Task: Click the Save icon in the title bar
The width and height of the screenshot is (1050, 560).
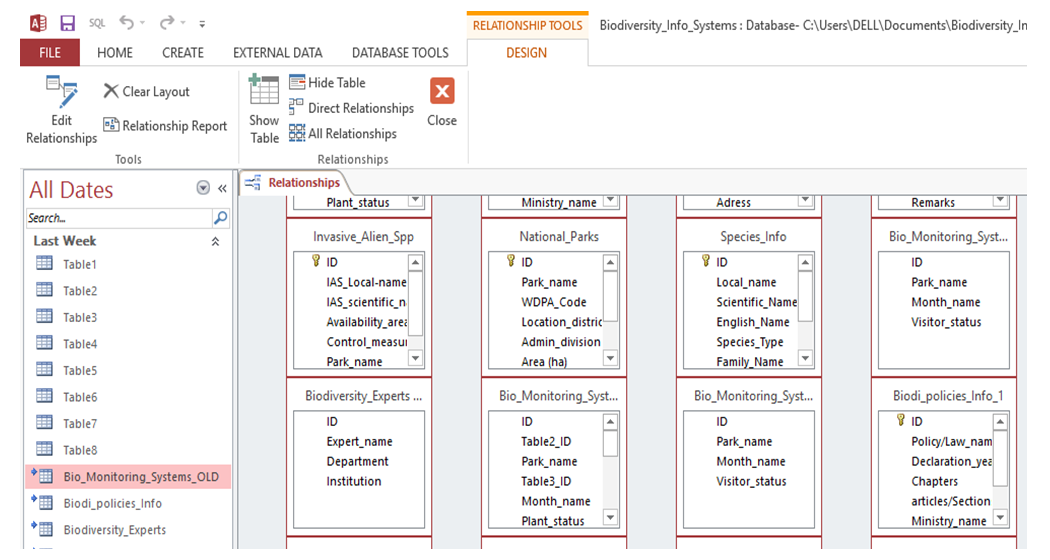Action: coord(67,22)
